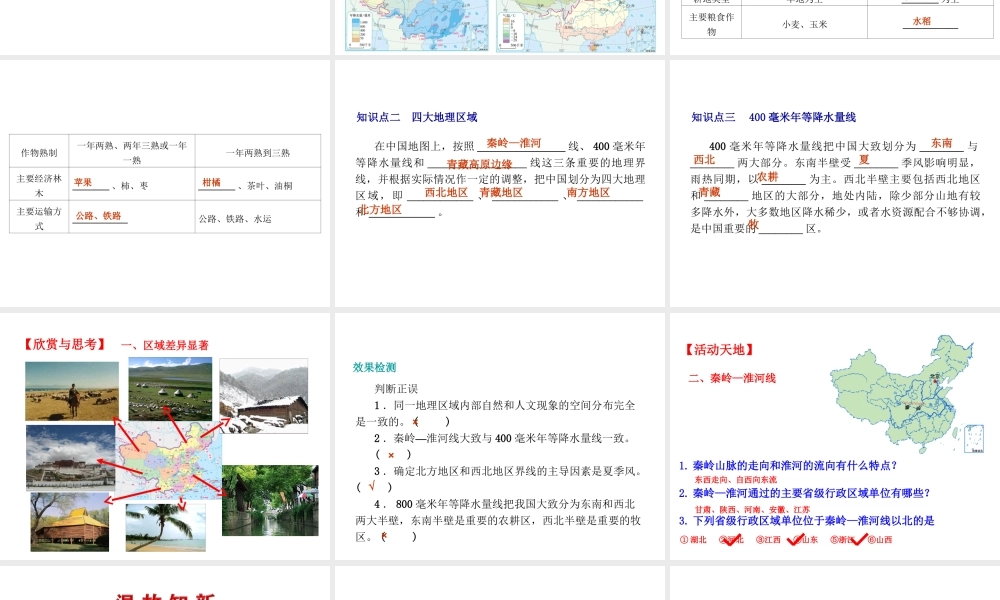Image resolution: width=1000 pixels, height=600 pixels.
Task: Click the 判断正误 line
Action: (396, 388)
